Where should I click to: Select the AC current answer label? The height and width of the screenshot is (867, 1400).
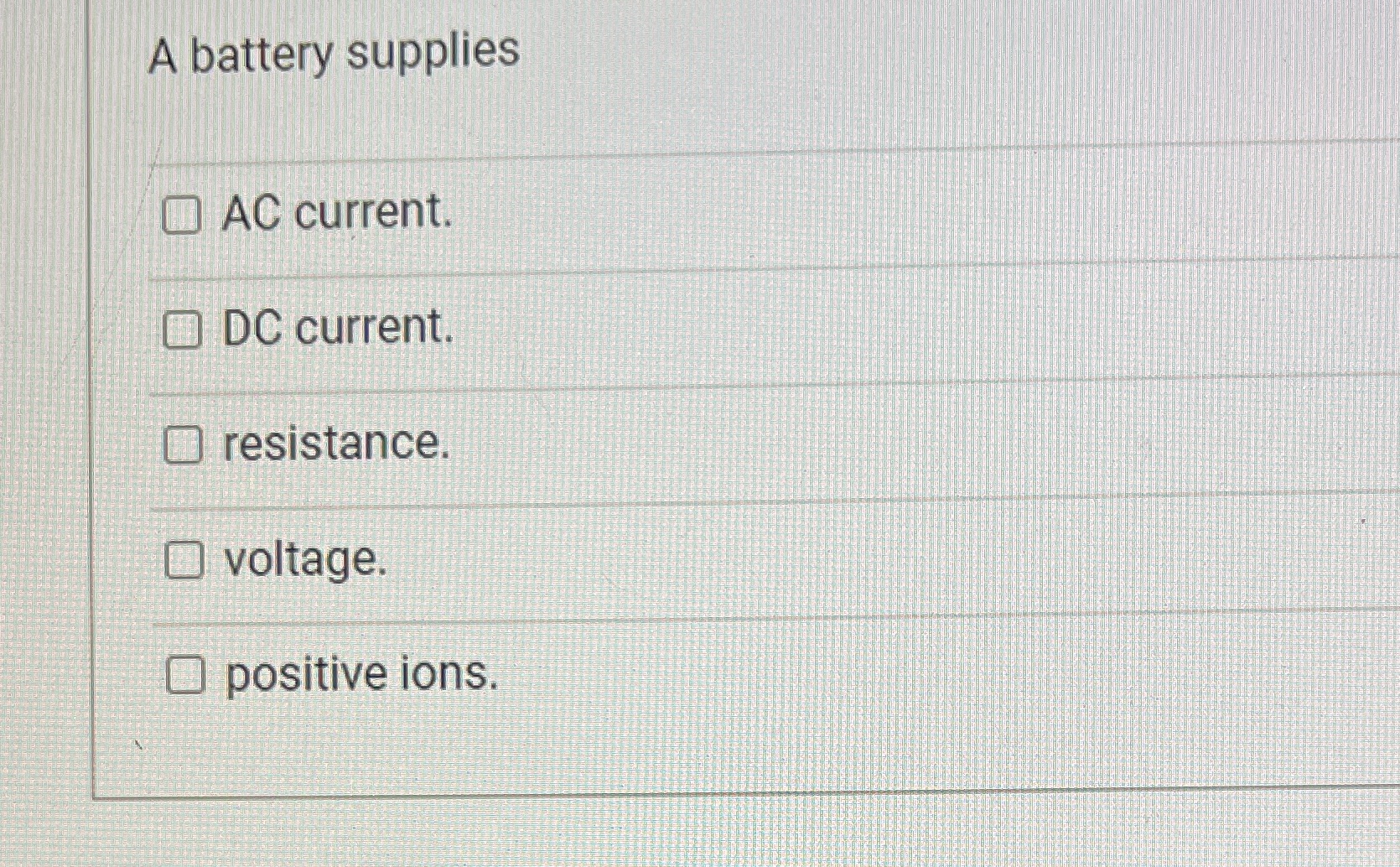[335, 214]
